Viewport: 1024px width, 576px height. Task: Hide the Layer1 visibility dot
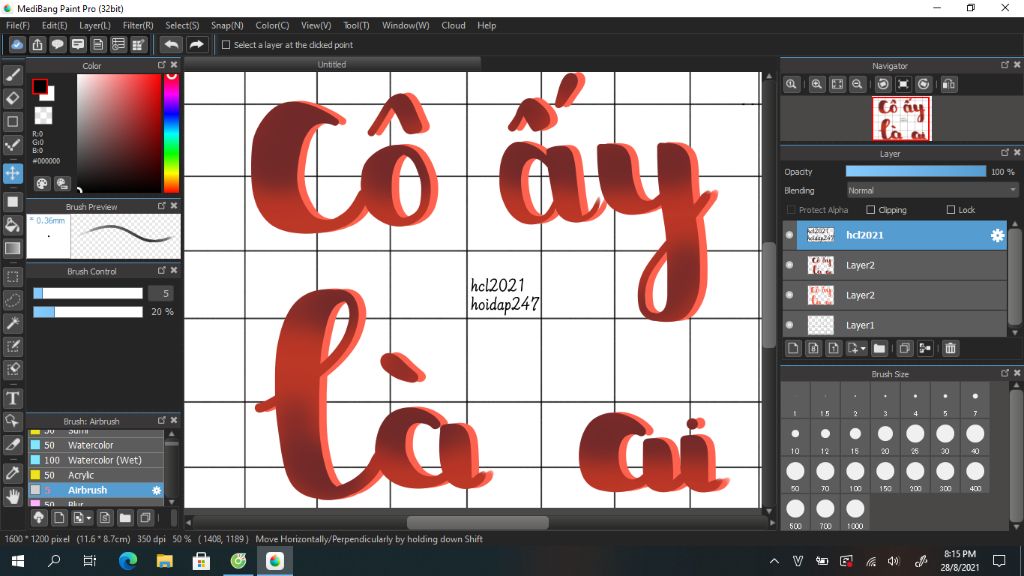tap(790, 325)
